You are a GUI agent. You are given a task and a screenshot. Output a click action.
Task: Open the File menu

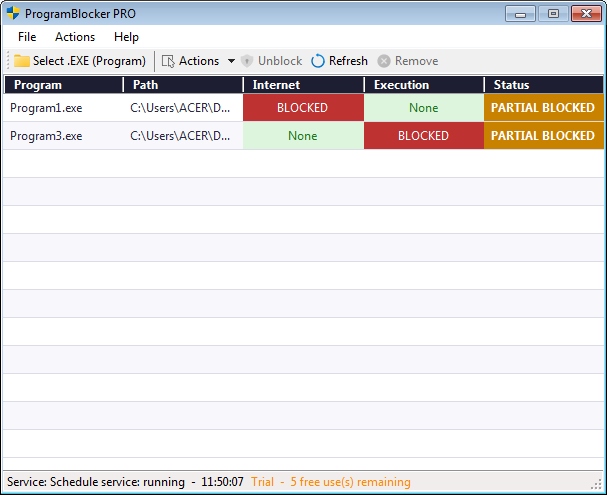[27, 37]
